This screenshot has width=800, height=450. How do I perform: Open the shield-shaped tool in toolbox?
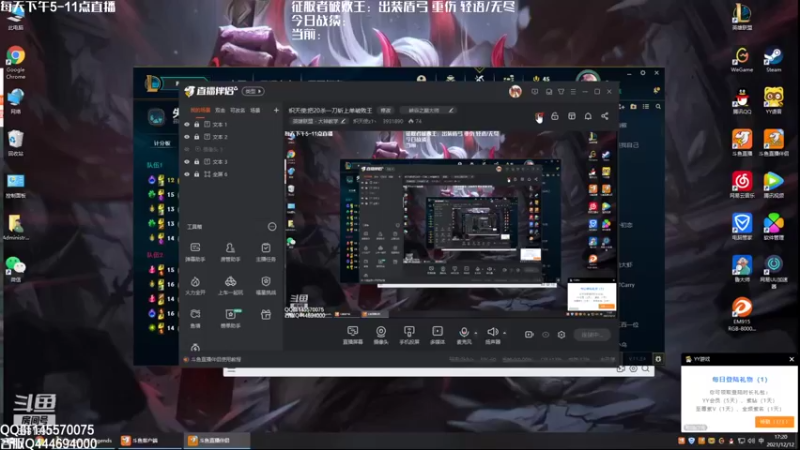pos(266,285)
